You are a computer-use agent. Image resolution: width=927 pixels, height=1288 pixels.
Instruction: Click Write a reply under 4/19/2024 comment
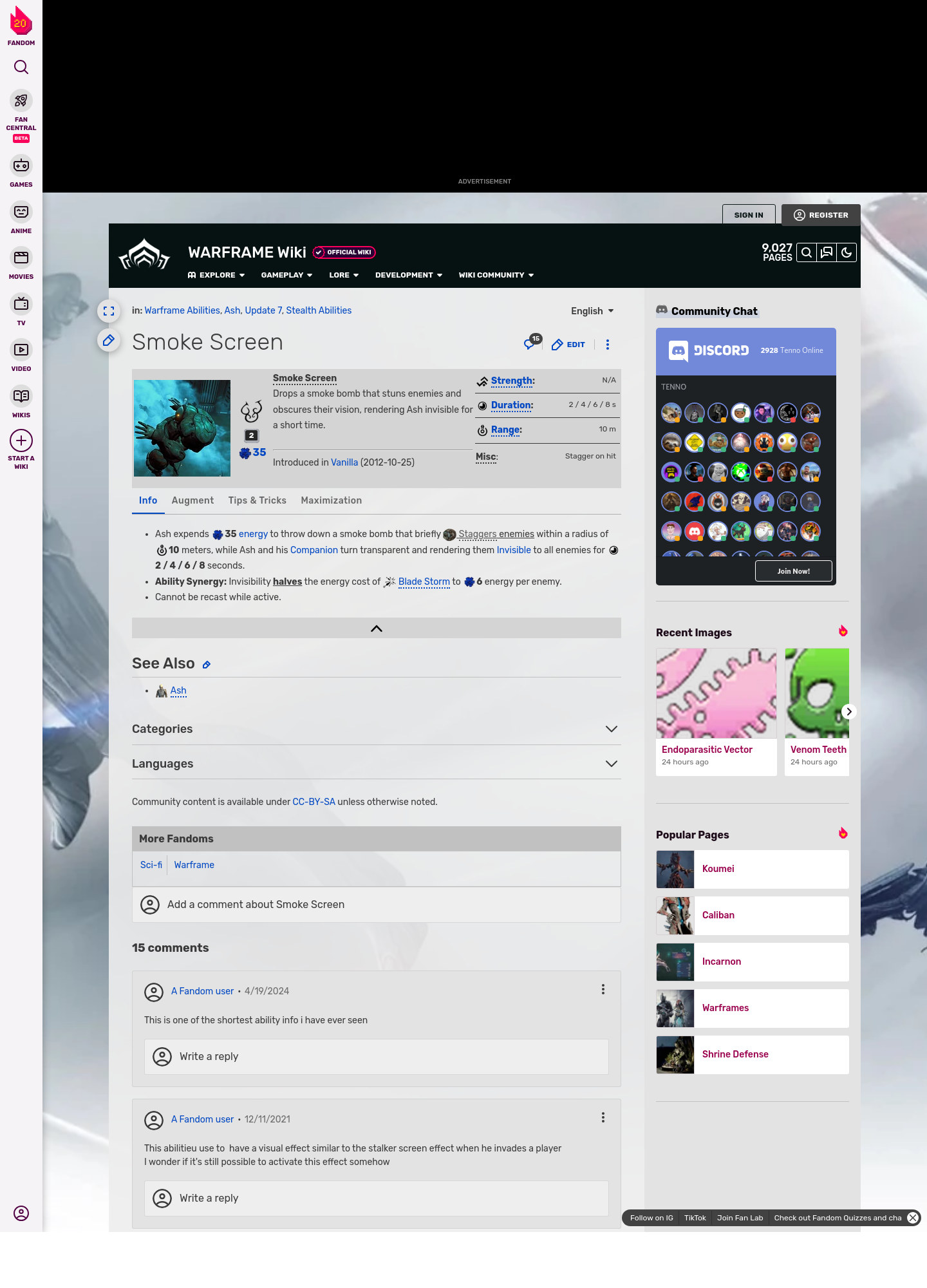[x=377, y=1057]
